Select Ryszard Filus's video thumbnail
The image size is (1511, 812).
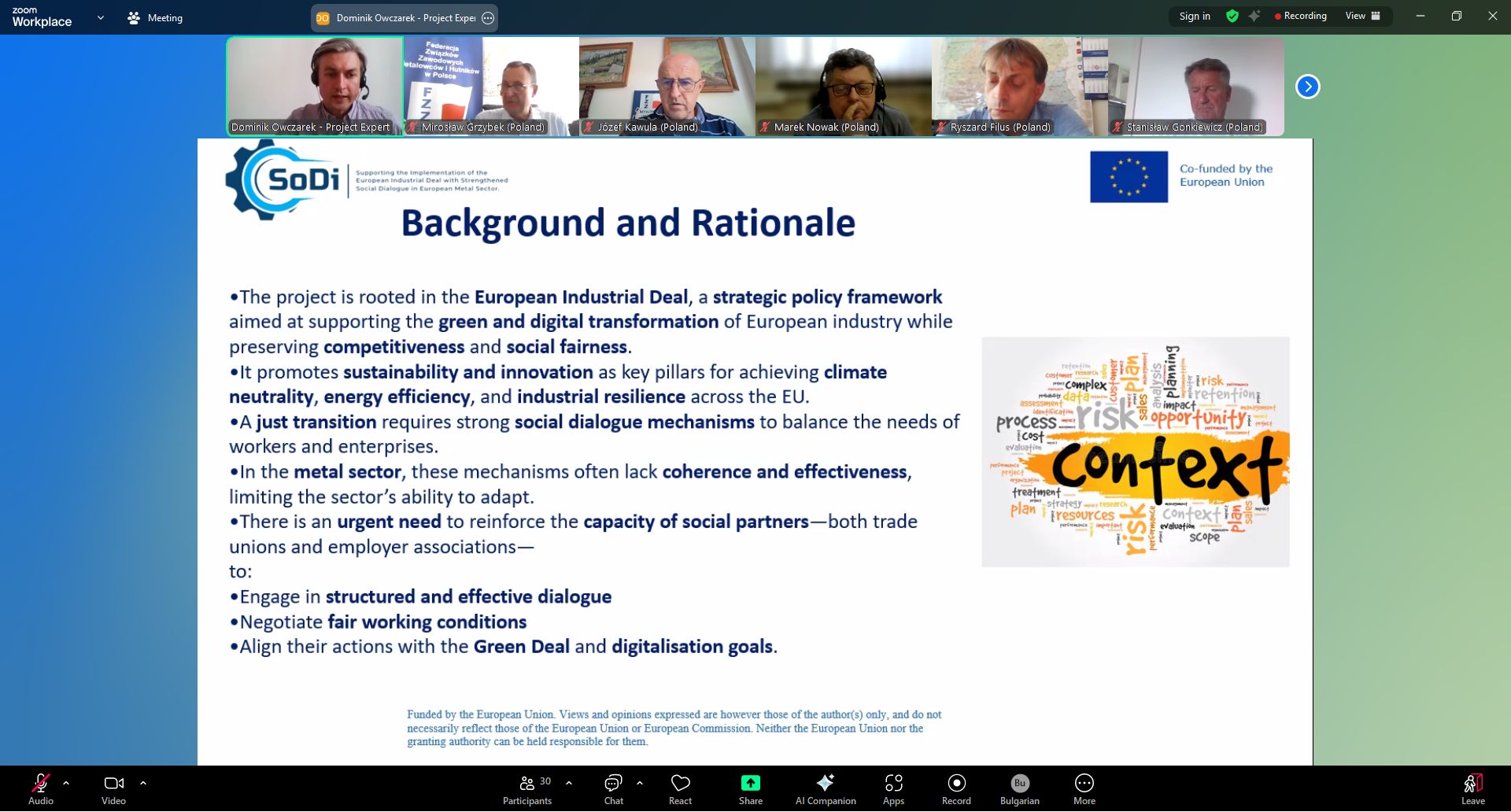[x=1020, y=87]
